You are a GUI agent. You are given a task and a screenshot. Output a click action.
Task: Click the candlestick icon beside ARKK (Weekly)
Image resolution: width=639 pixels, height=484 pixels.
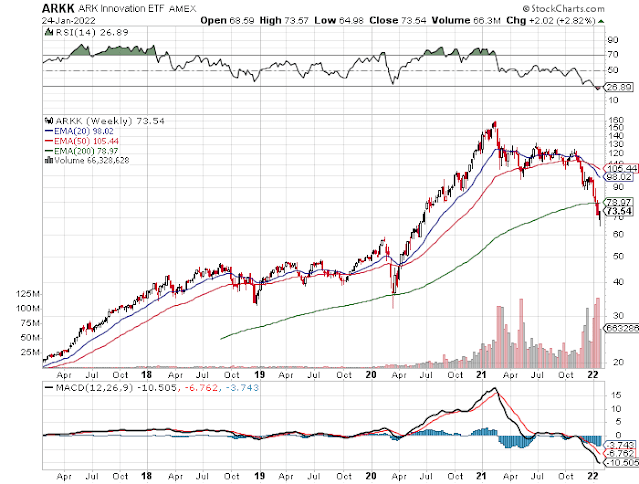click(49, 121)
